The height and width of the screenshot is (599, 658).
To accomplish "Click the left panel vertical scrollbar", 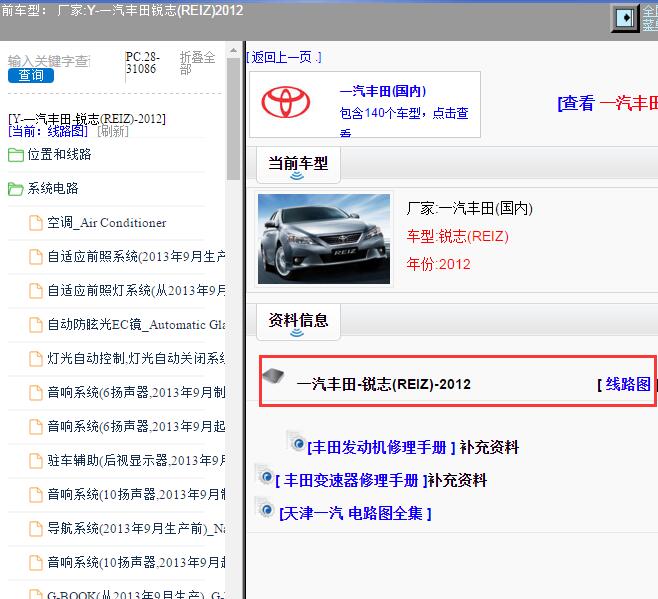I will point(232,300).
